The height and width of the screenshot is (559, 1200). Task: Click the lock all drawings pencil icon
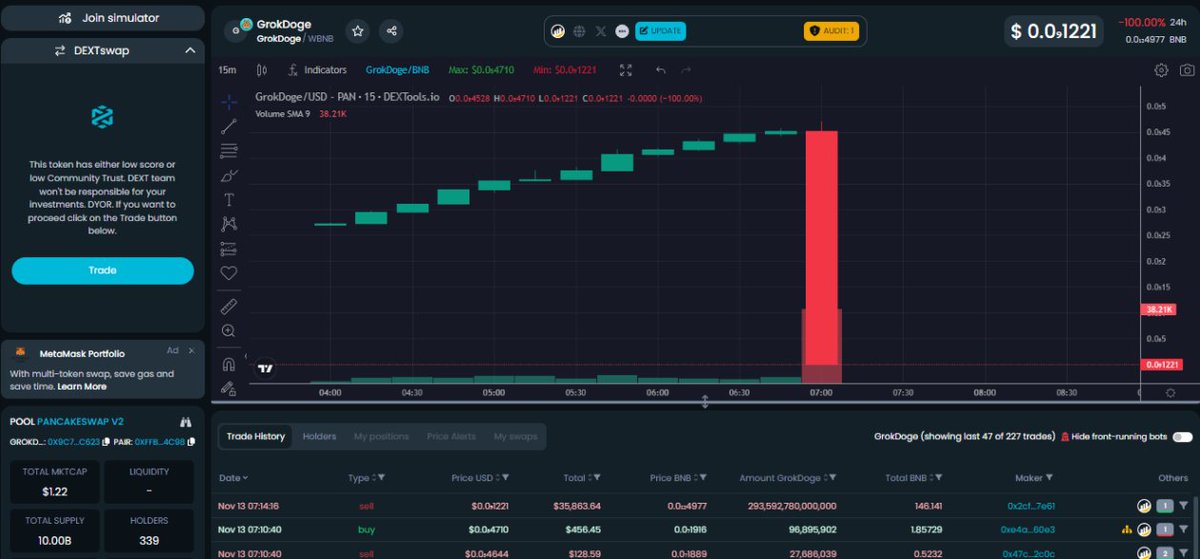coord(229,388)
